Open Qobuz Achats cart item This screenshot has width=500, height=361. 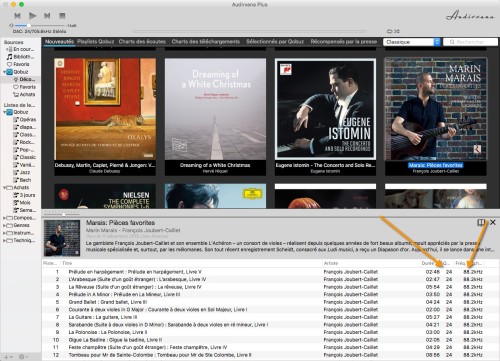pyautogui.click(x=24, y=95)
